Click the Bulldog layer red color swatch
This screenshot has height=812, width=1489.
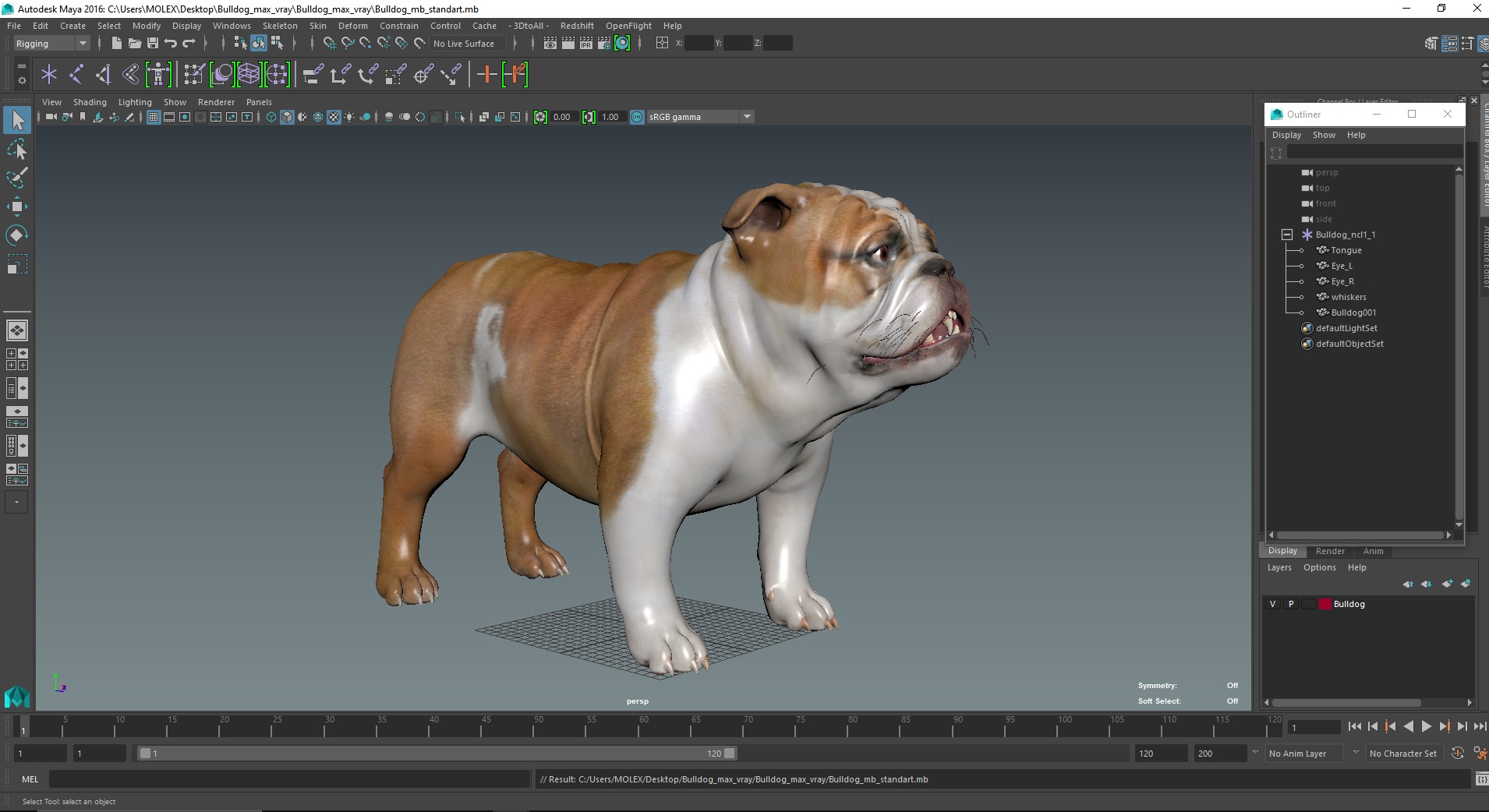point(1325,604)
